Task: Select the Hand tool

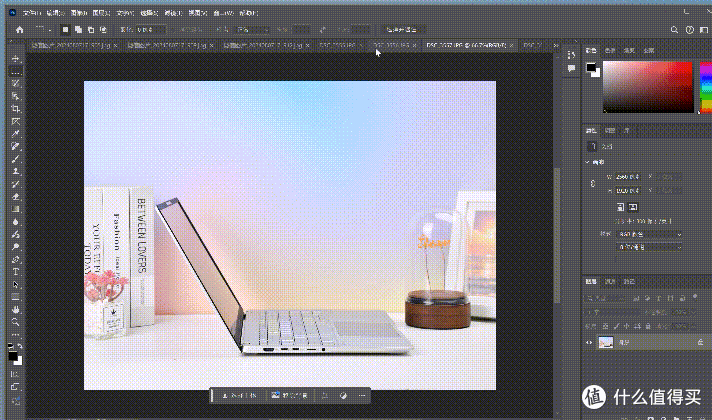Action: 15,309
